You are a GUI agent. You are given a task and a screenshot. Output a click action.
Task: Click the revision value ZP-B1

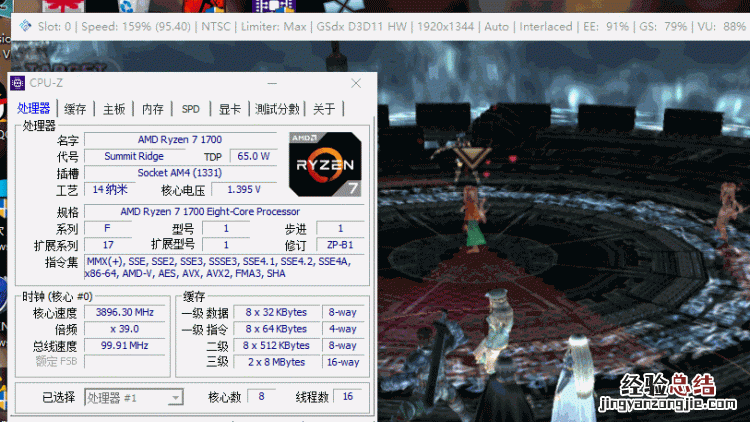(x=340, y=245)
